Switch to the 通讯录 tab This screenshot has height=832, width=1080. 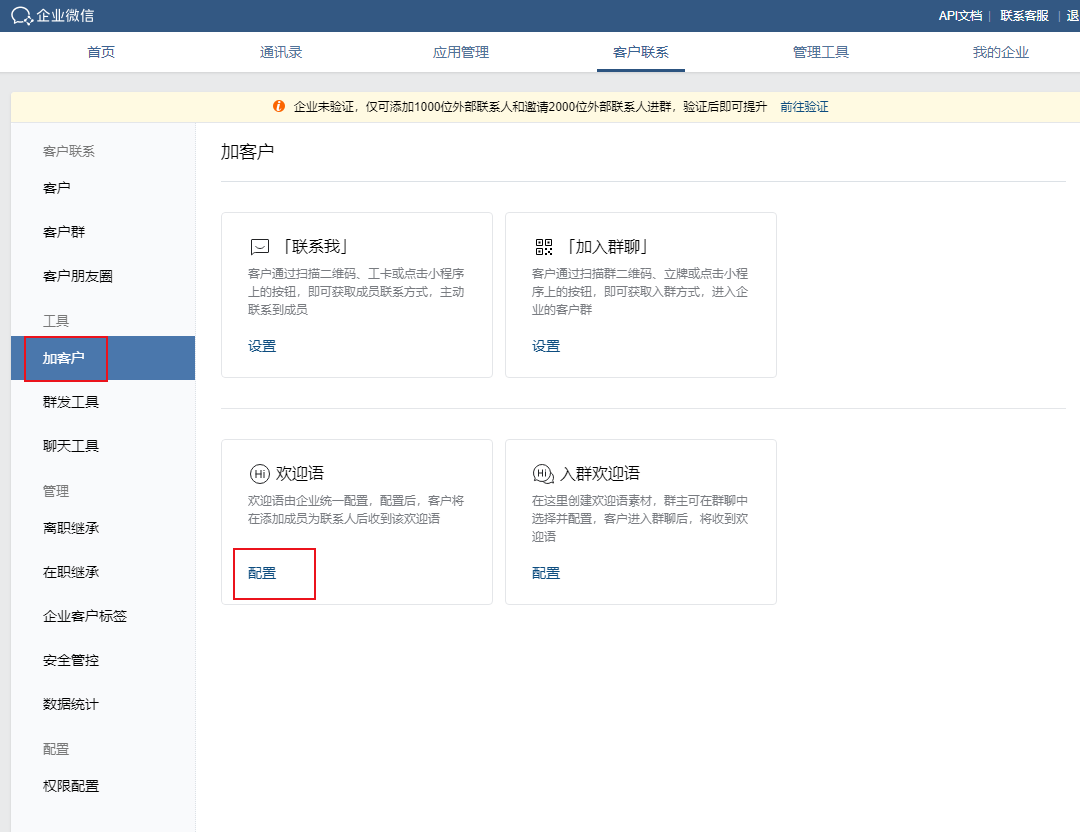(x=281, y=53)
